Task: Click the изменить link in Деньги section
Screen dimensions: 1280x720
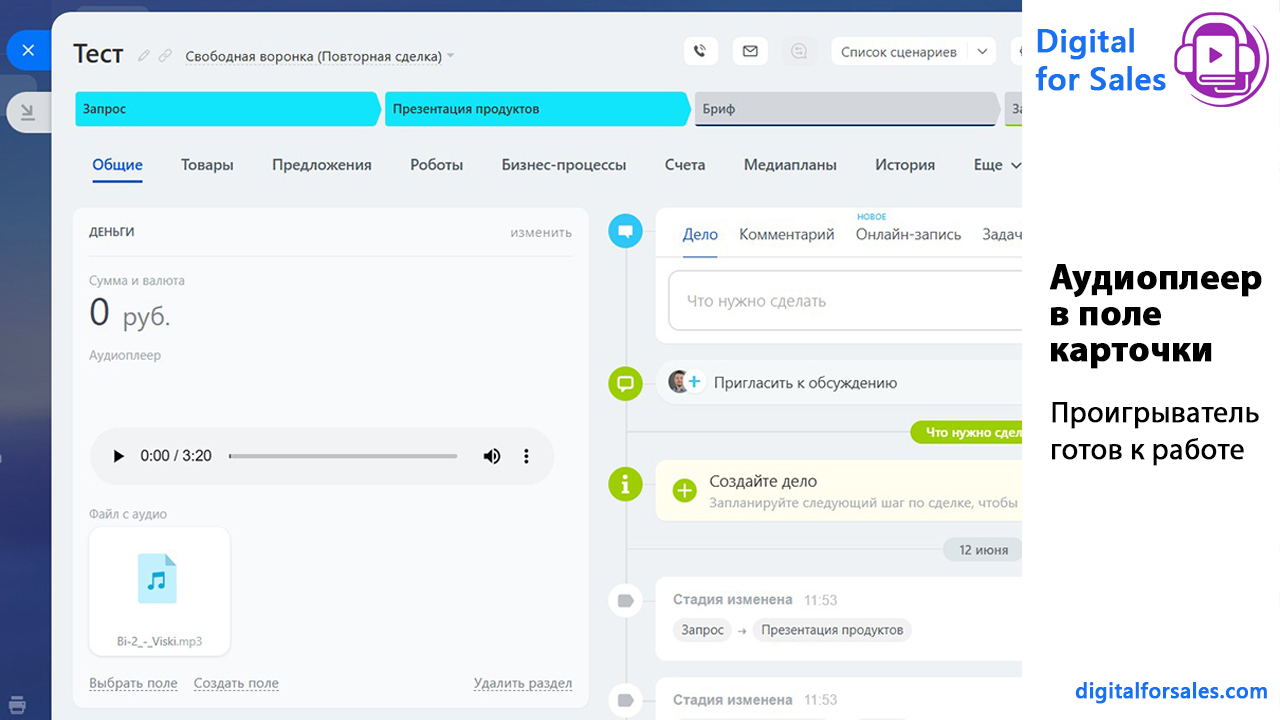Action: coord(540,232)
